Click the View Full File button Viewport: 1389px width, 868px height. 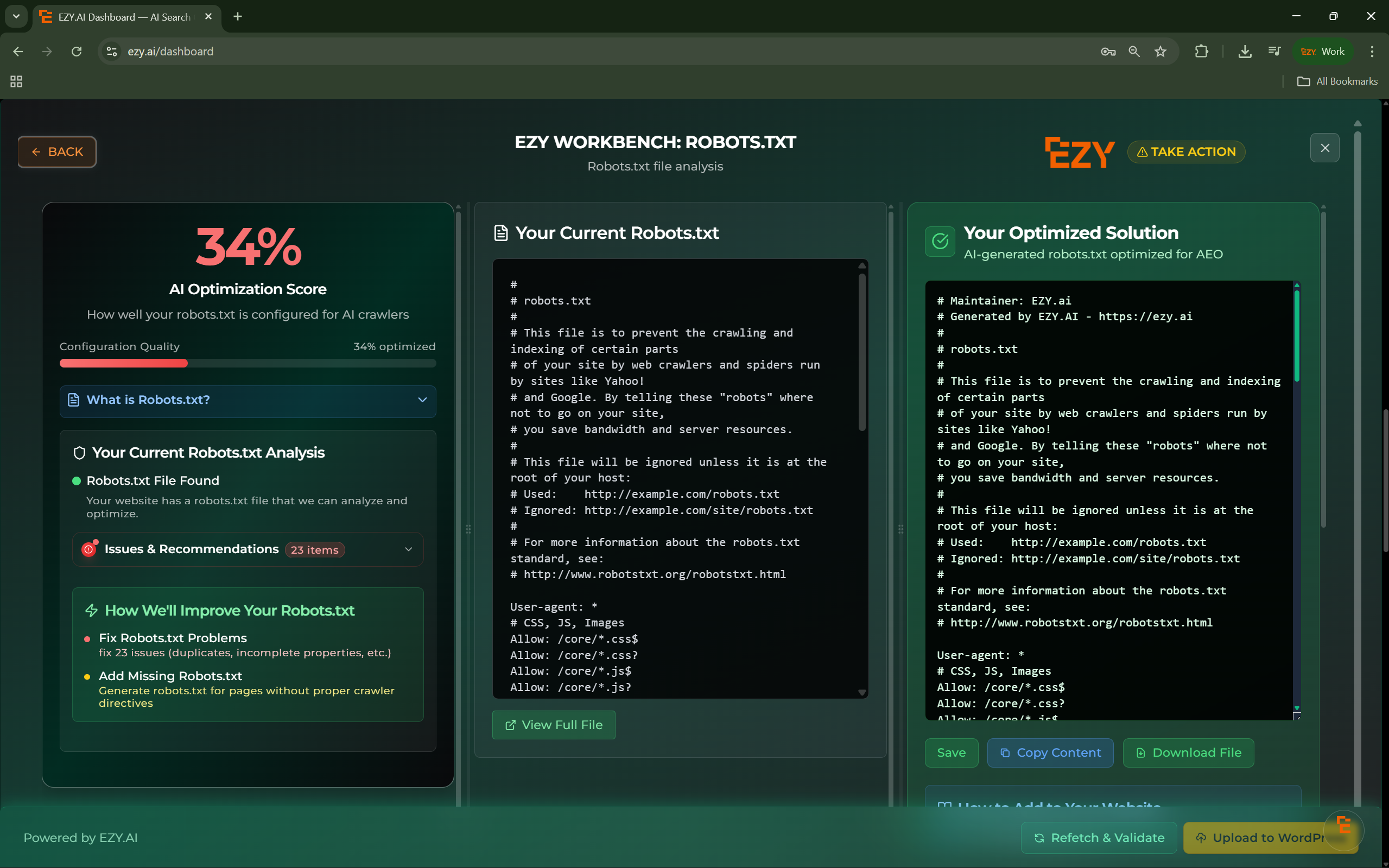click(x=553, y=725)
